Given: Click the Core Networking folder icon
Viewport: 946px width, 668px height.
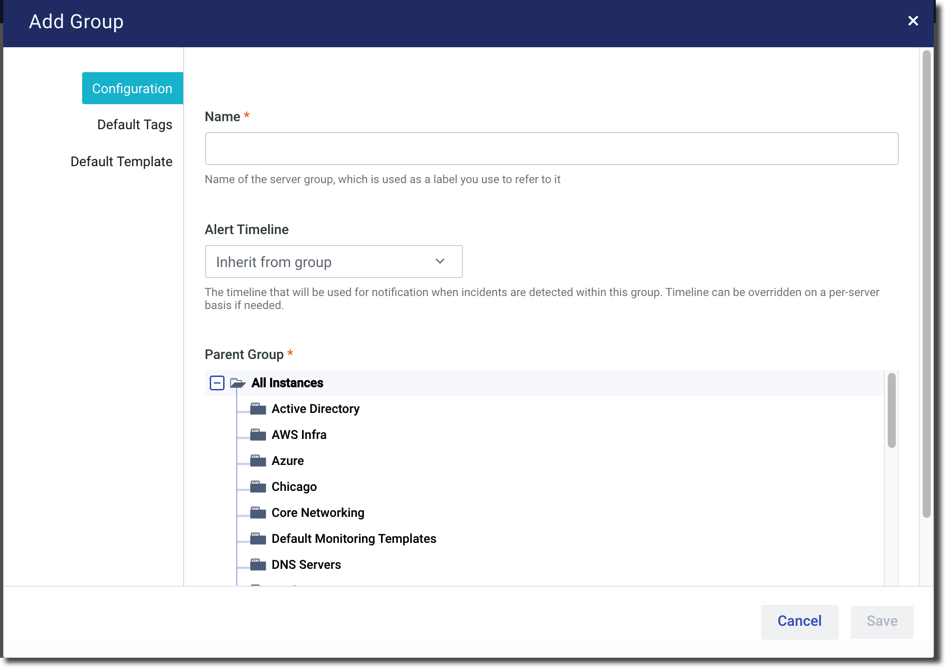Looking at the screenshot, I should coord(258,513).
